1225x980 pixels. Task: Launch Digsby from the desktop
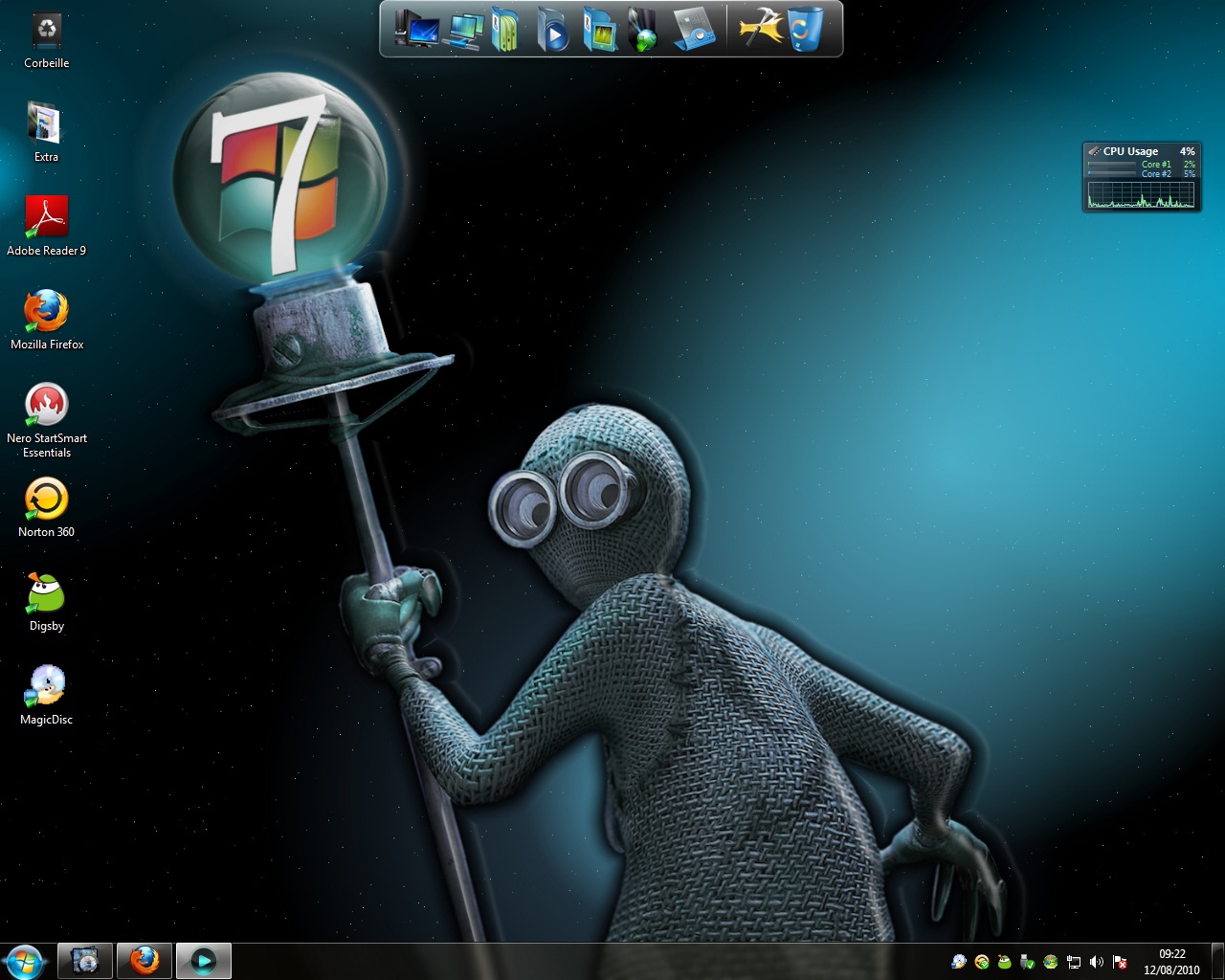click(x=46, y=593)
